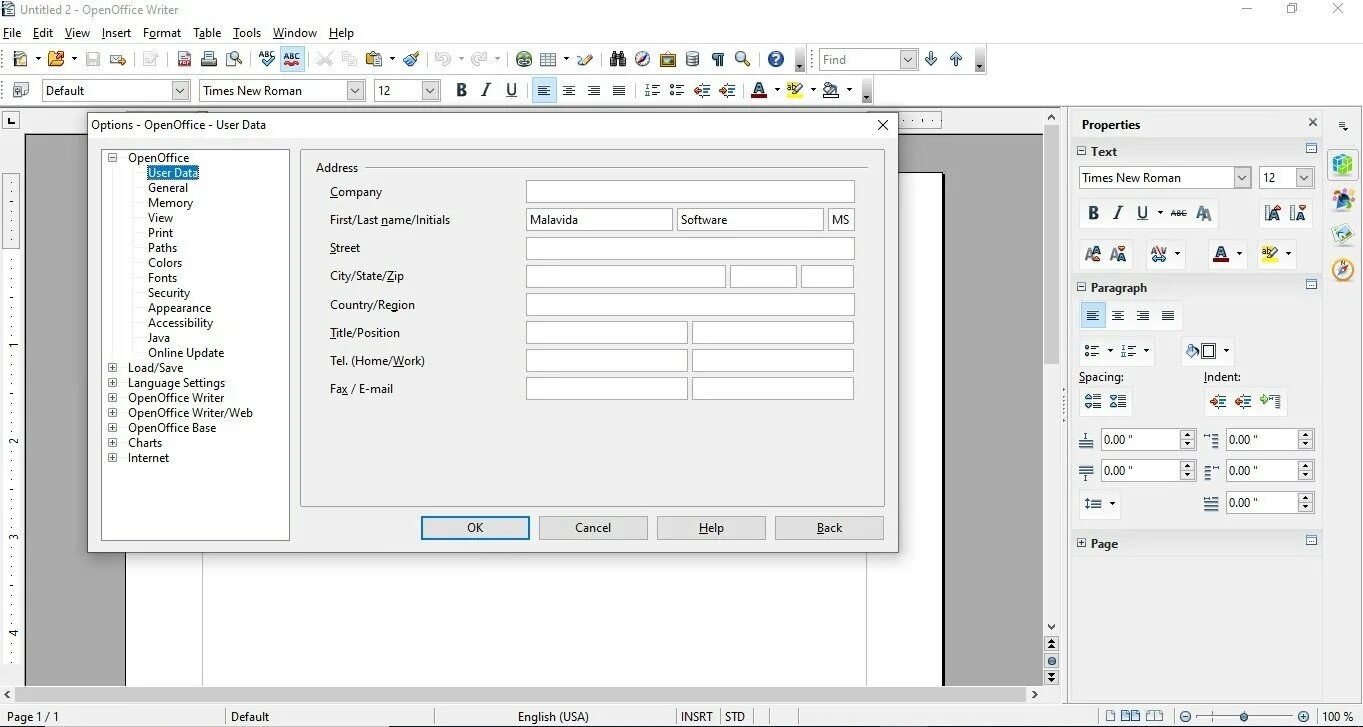Toggle Align Right in the sidebar Paragraph panel
Image resolution: width=1363 pixels, height=727 pixels.
pos(1143,316)
